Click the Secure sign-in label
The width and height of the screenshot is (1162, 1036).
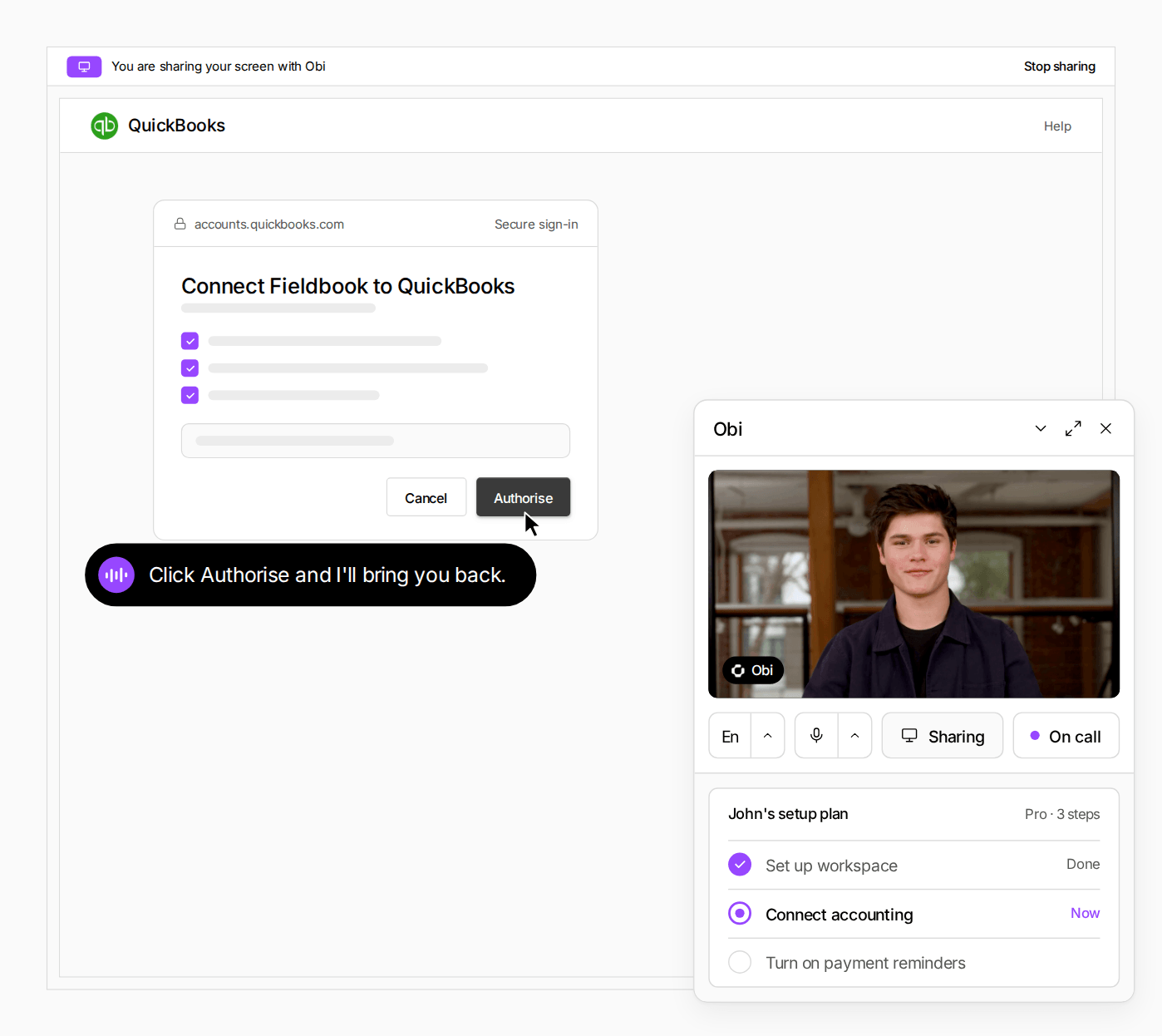tap(536, 224)
